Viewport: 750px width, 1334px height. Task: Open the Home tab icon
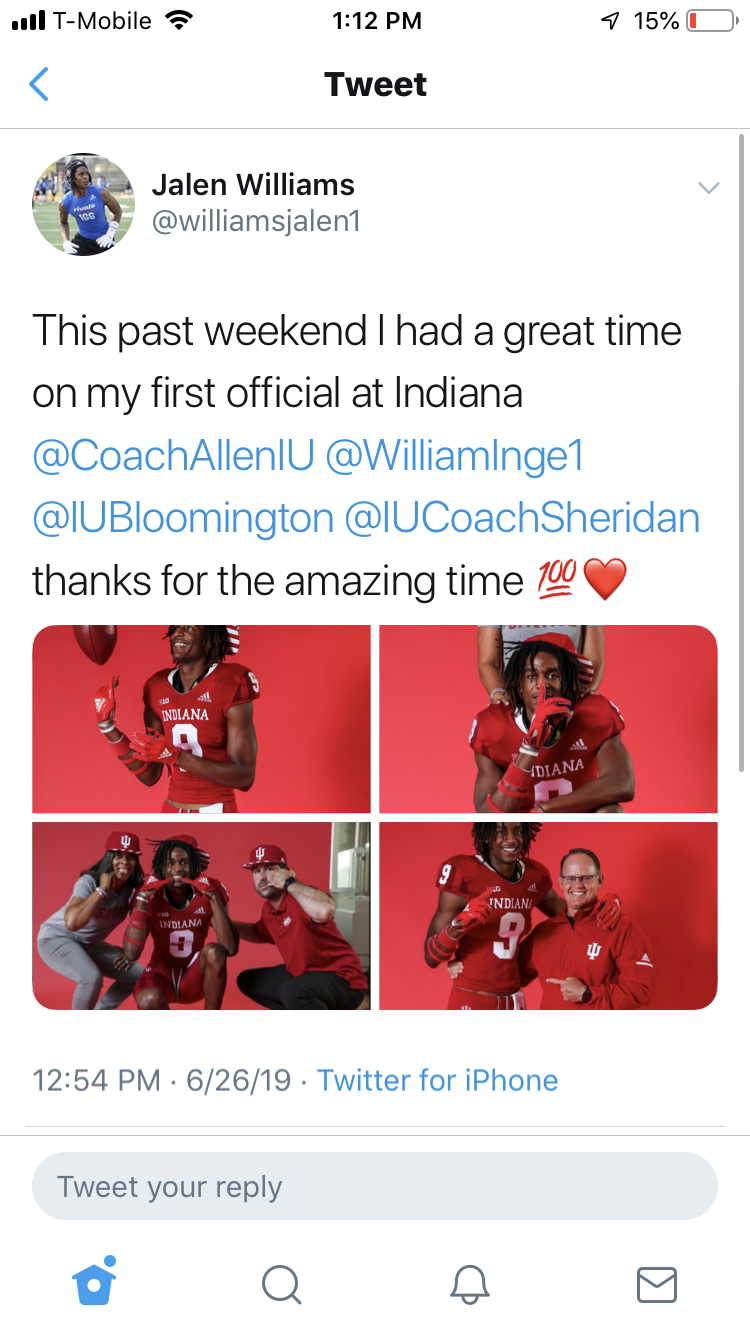[94, 1282]
